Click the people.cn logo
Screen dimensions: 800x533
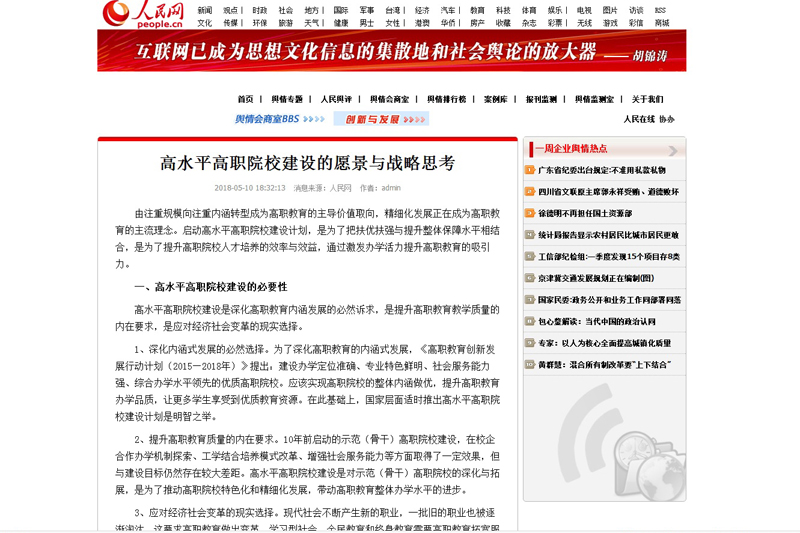[144, 14]
